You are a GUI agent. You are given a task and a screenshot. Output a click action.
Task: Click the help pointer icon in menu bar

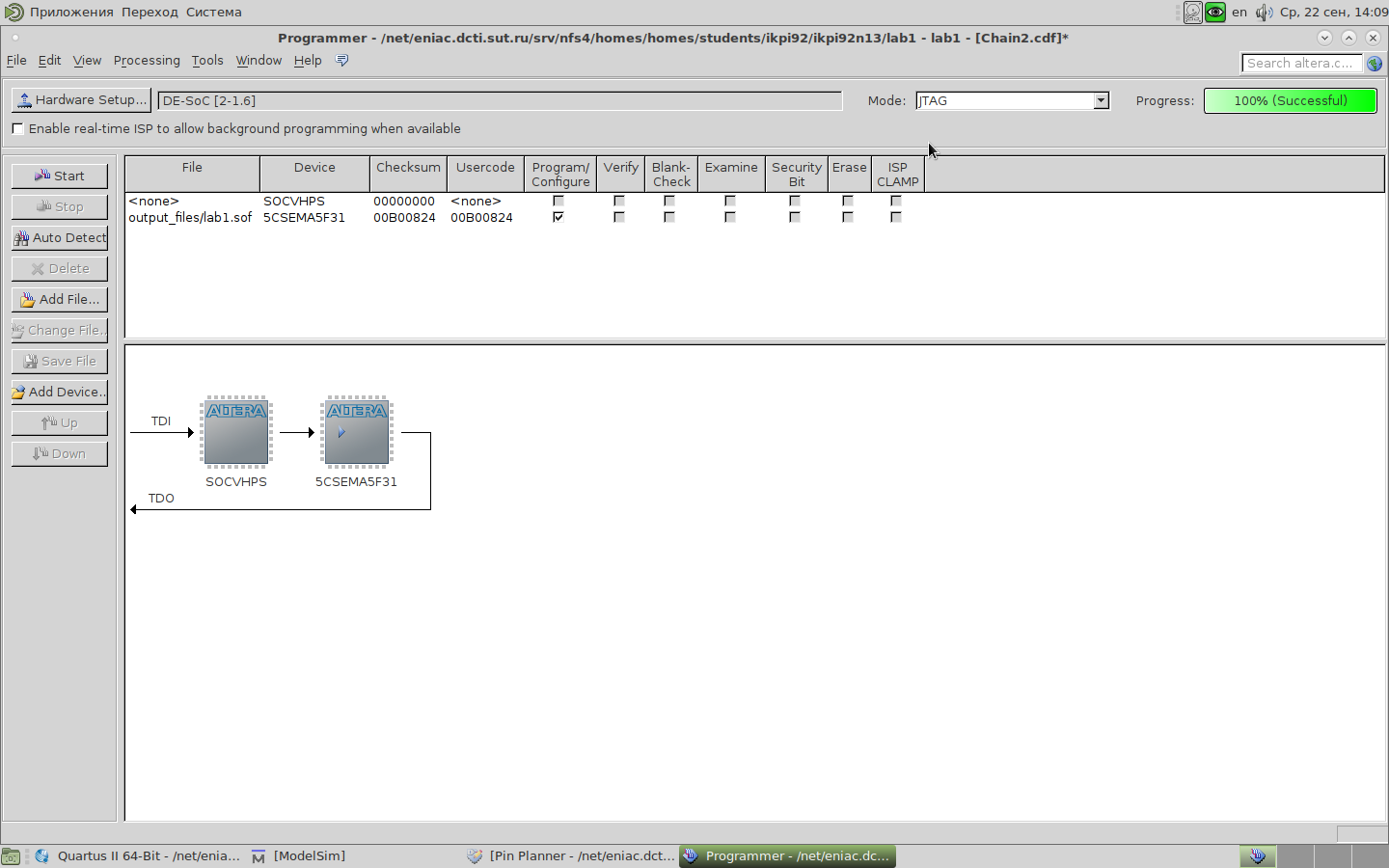pyautogui.click(x=341, y=60)
